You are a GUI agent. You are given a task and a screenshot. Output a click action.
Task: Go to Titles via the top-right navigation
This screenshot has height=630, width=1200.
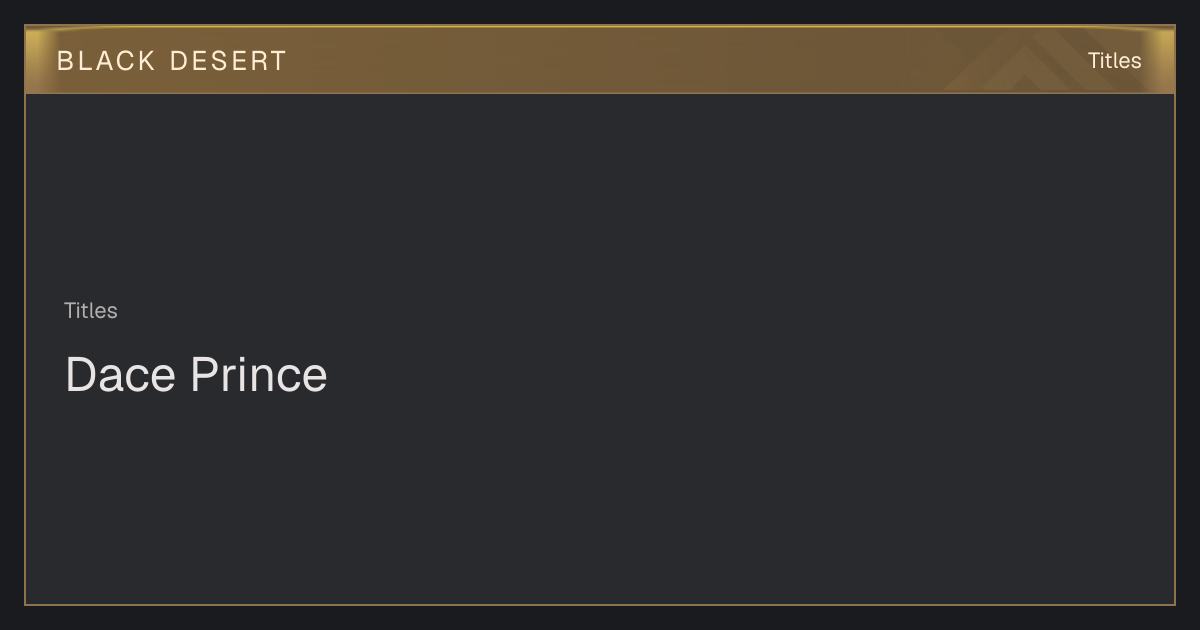[x=1114, y=60]
